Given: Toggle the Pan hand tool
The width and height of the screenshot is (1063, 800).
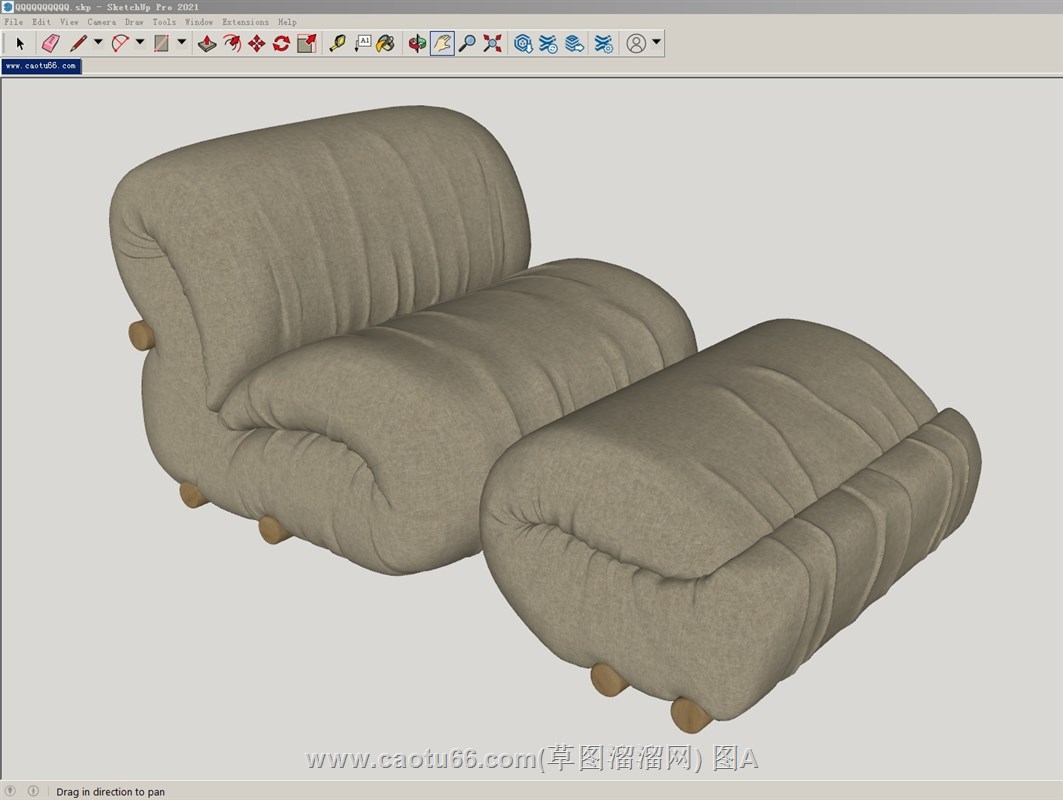Looking at the screenshot, I should coord(442,43).
